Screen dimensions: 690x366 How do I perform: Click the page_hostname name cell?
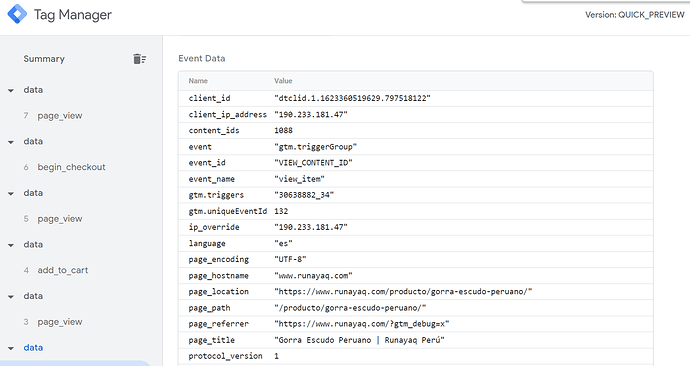219,275
